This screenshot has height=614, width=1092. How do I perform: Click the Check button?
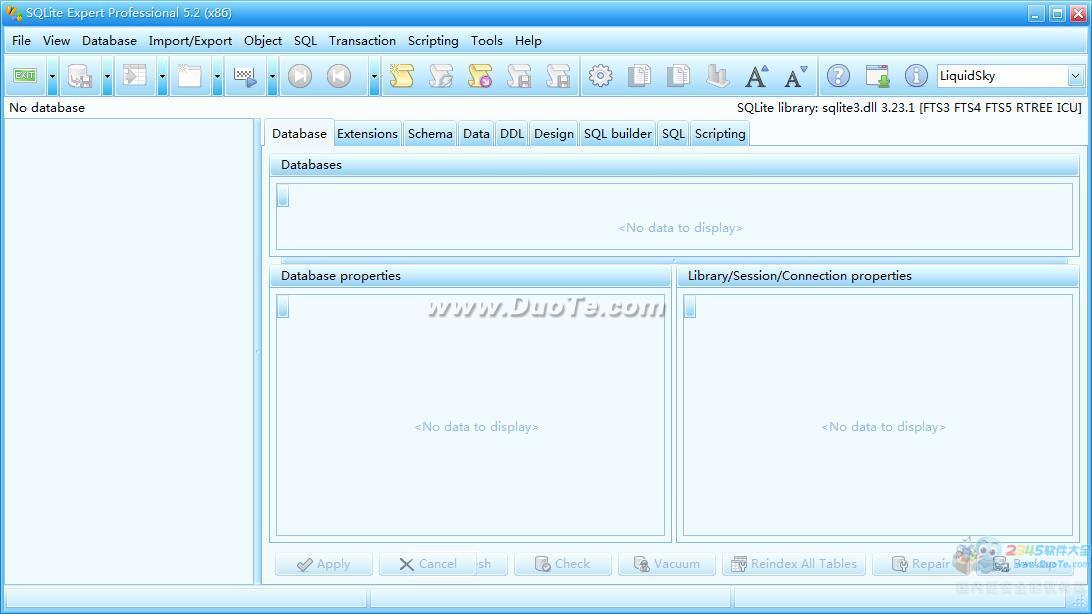pos(563,564)
